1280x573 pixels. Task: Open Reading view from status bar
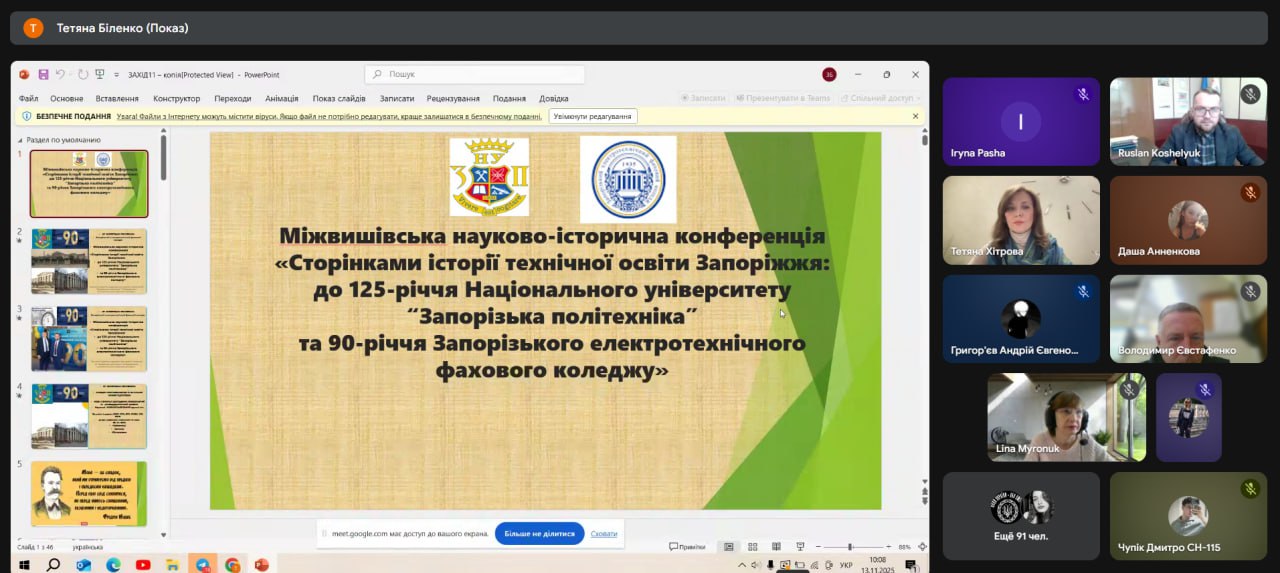[x=777, y=547]
